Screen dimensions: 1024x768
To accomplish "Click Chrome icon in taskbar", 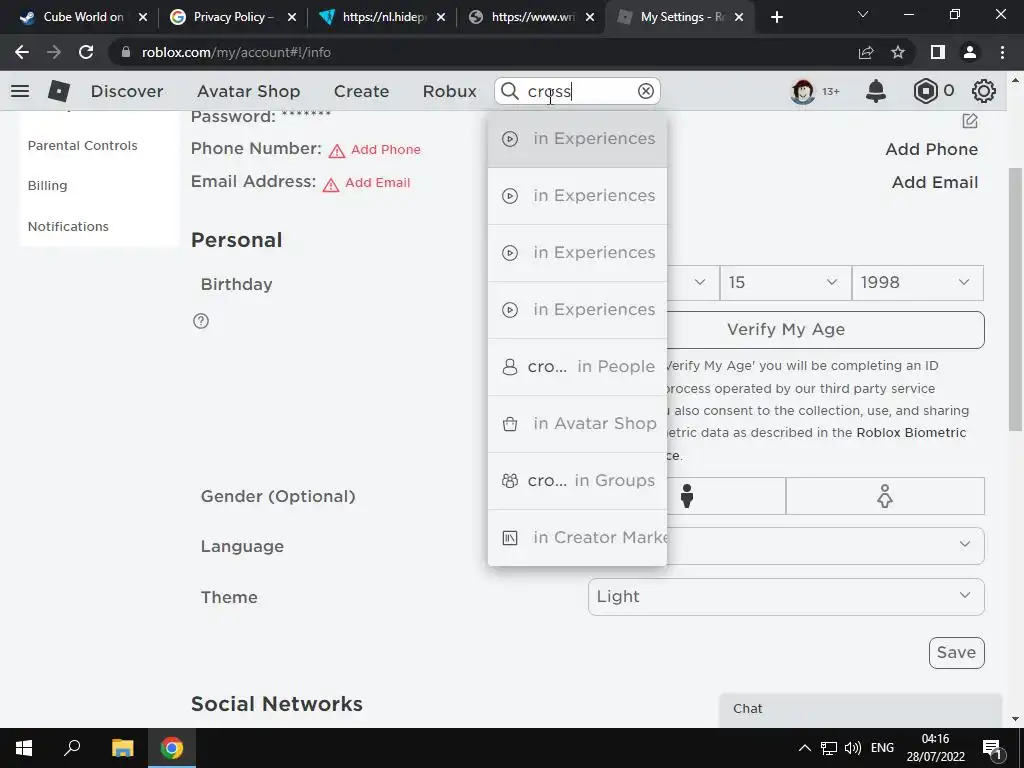I will [x=172, y=748].
